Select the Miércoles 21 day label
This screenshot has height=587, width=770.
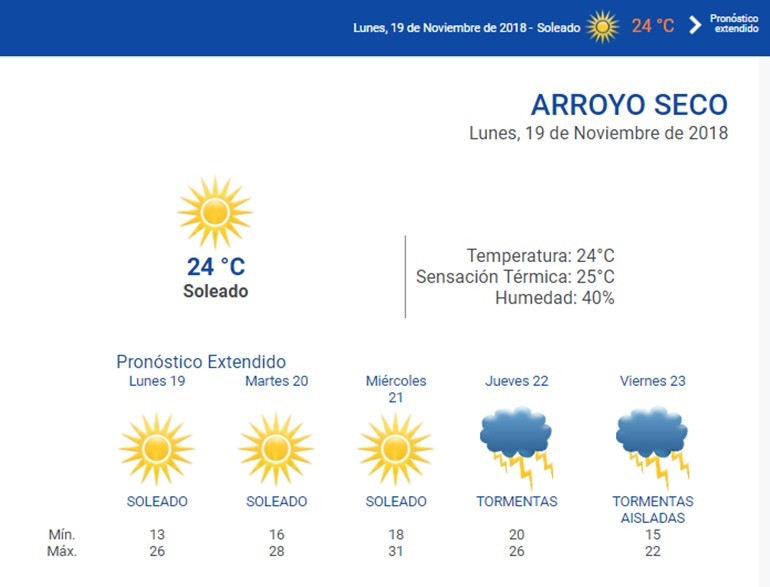(x=396, y=389)
